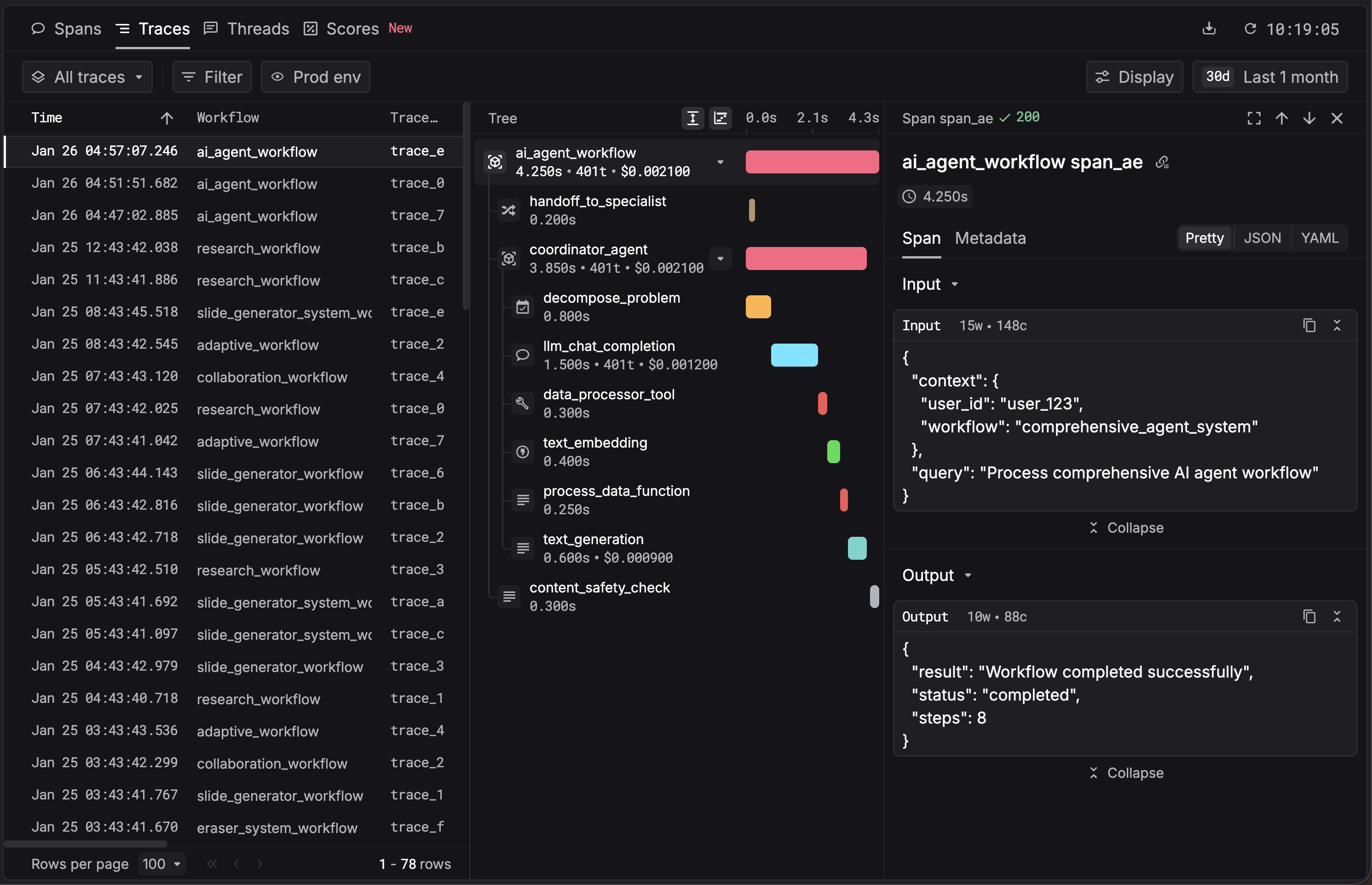The width and height of the screenshot is (1372, 885).
Task: Click the expand-rows icon in the Tree header
Action: 692,118
